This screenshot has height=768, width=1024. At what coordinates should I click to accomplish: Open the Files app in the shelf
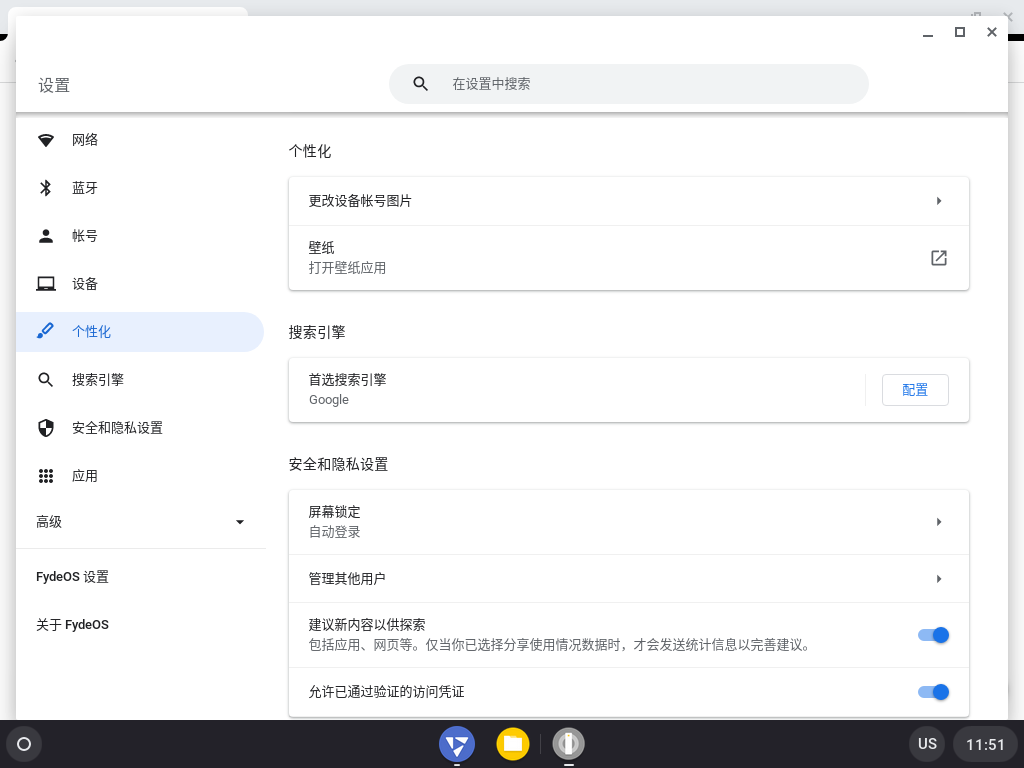513,743
